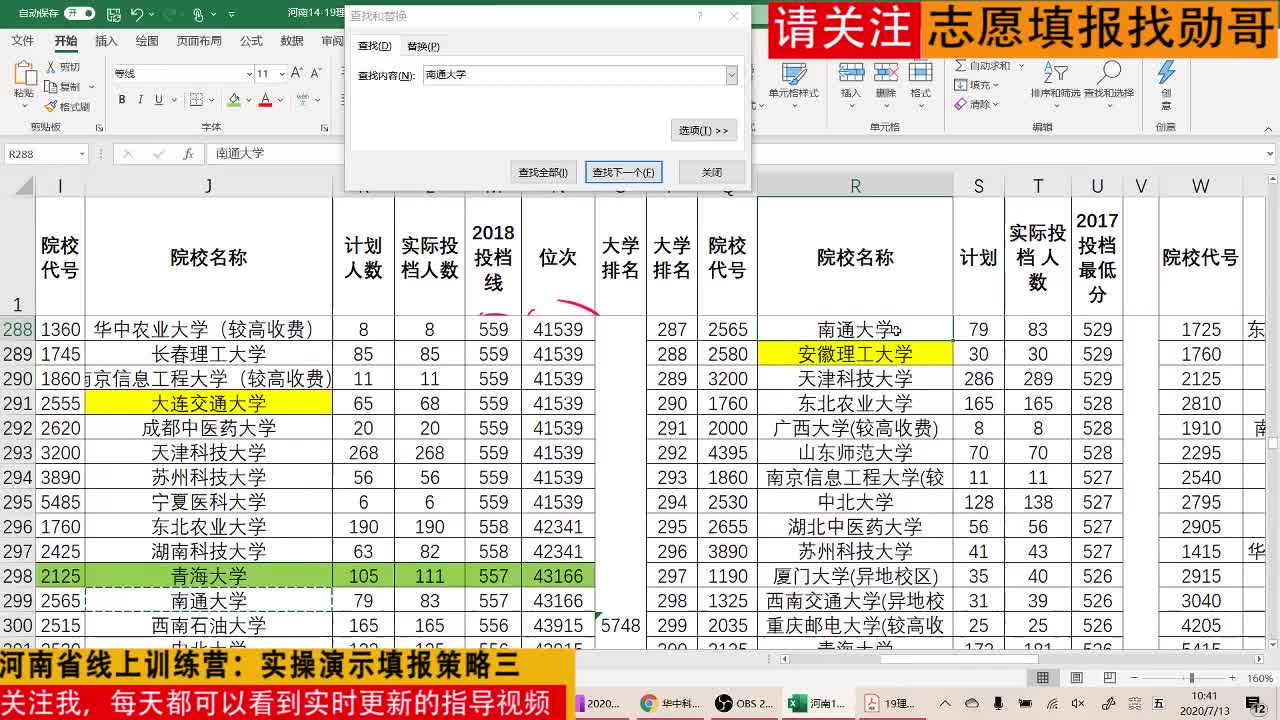Click the 粘贴 paste clipboard icon
Image resolution: width=1280 pixels, height=720 pixels.
(24, 73)
